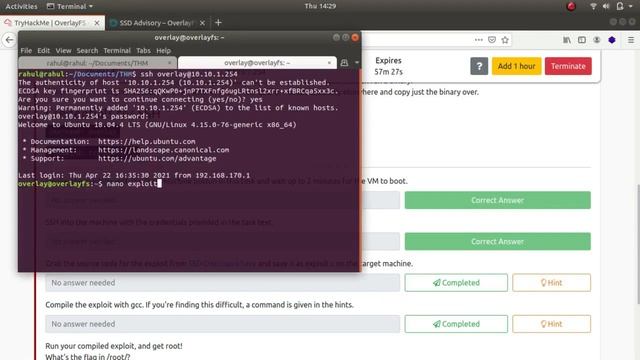This screenshot has height=360, width=640.
Task: Open the power system menu icon
Action: click(620, 6)
